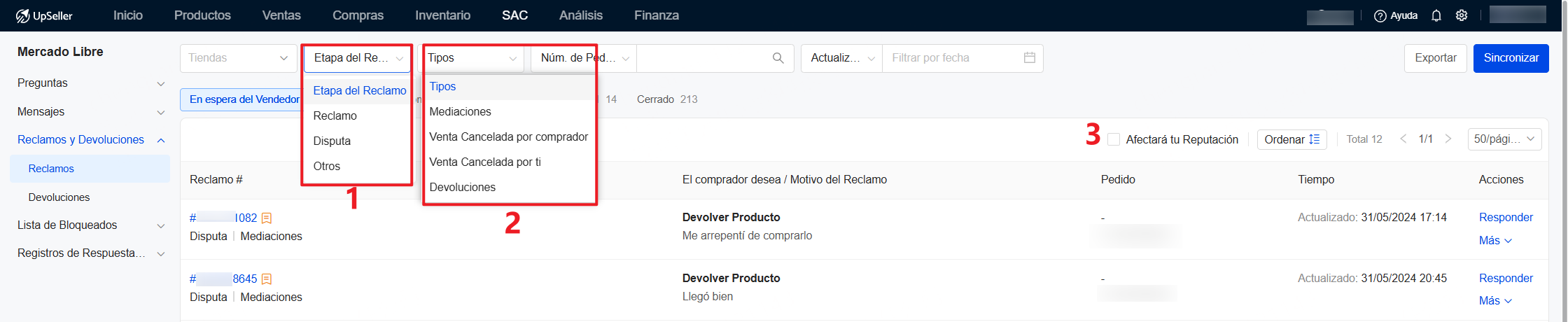Open the Ayuda help icon
The image size is (1568, 322).
[x=1380, y=15]
